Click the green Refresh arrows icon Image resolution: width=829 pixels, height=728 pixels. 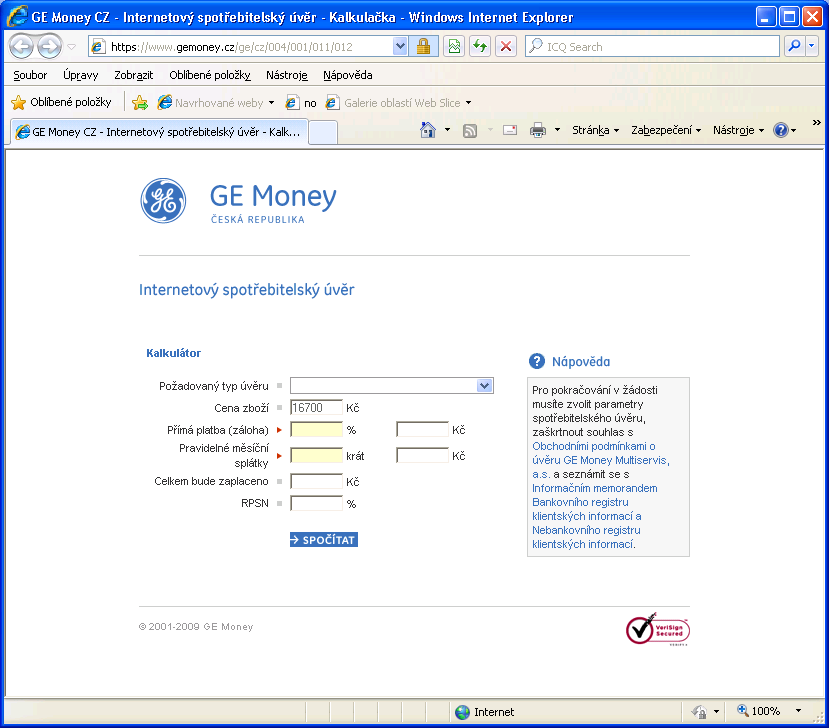[480, 47]
